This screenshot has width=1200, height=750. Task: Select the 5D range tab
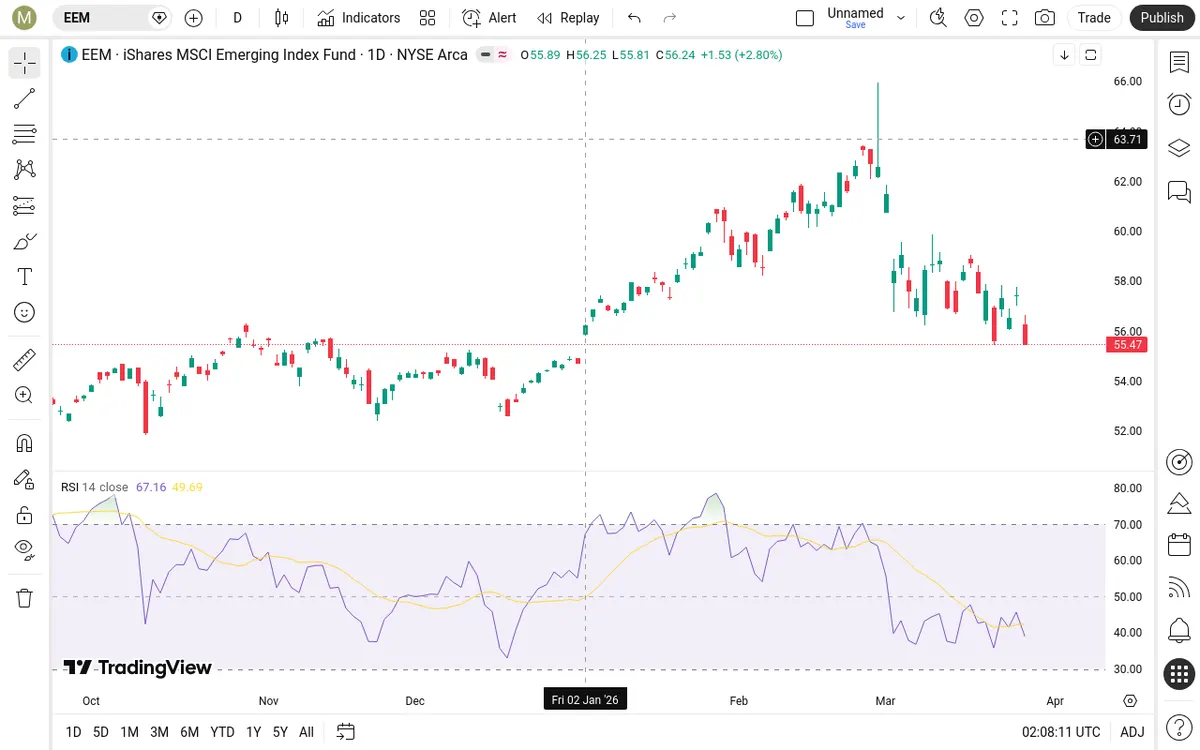click(x=101, y=732)
